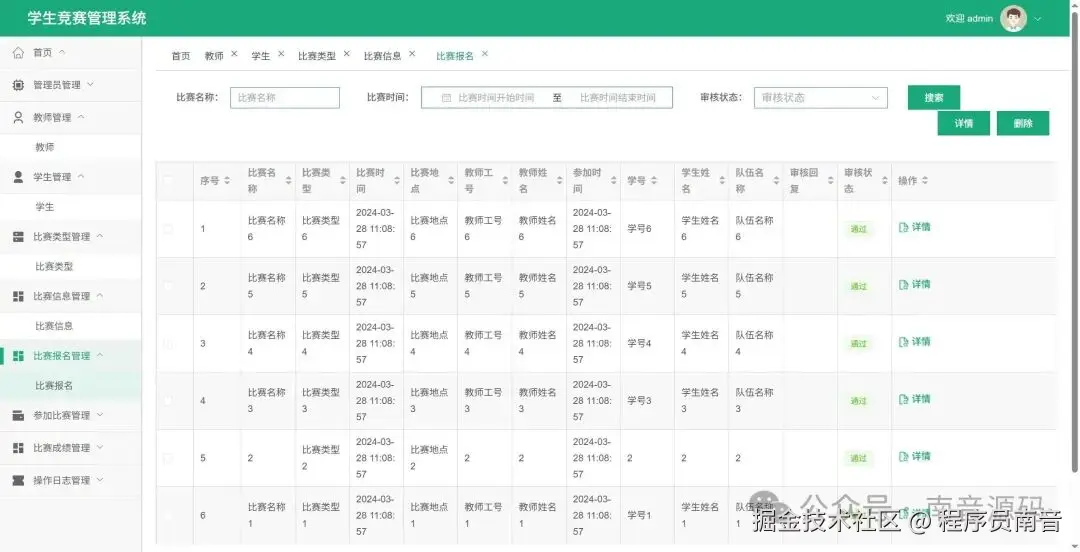Click the 搜索 button

933,98
